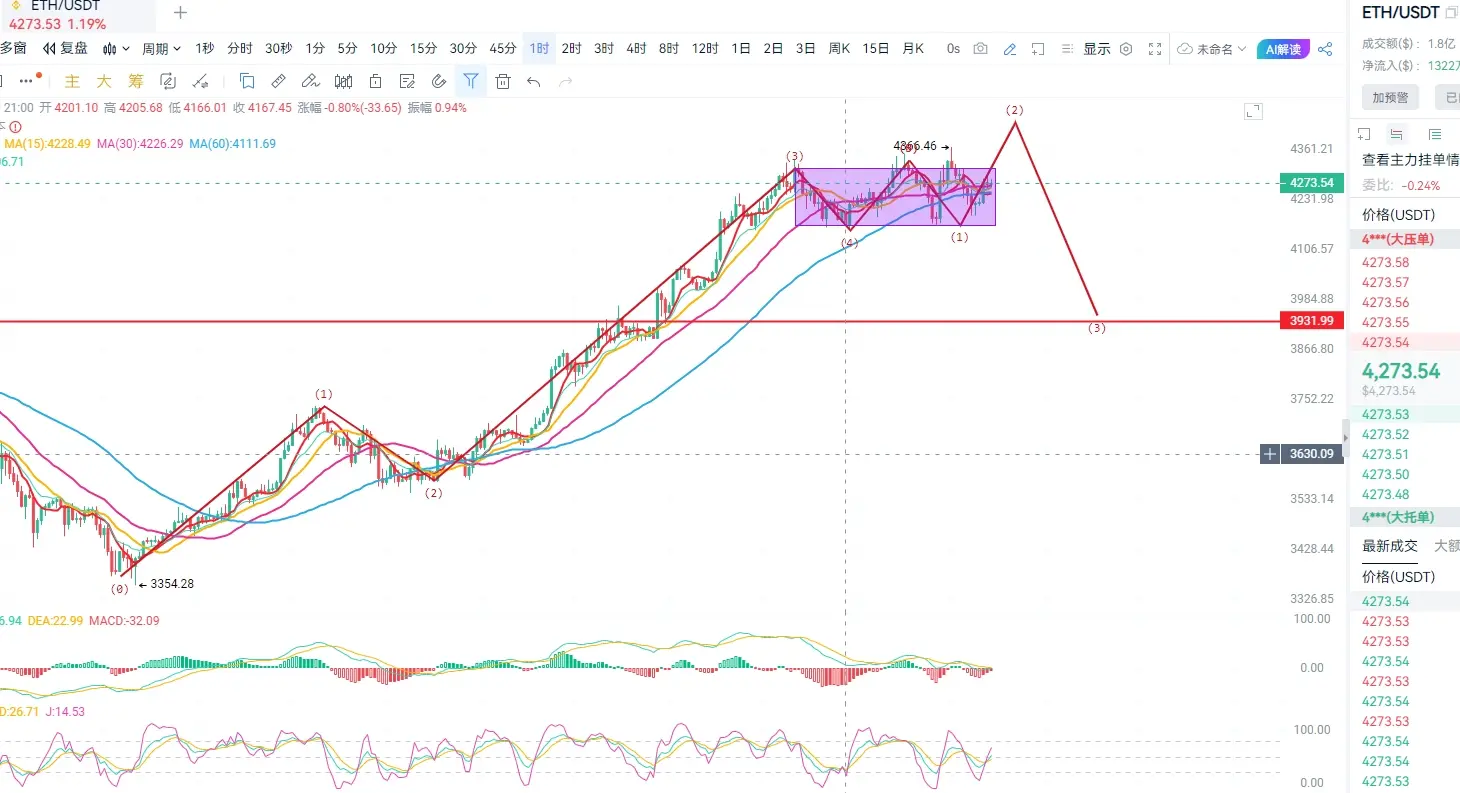The height and width of the screenshot is (793, 1460).
Task: Take a chart snapshot with camera icon
Action: coord(981,48)
